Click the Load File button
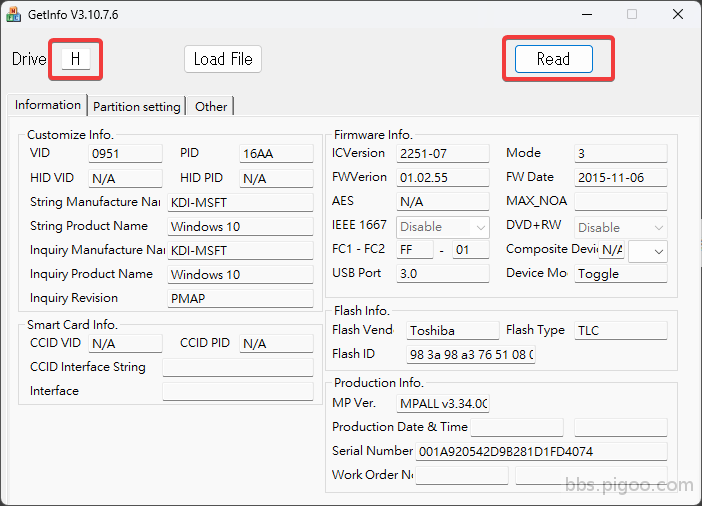The width and height of the screenshot is (702, 506). point(222,59)
